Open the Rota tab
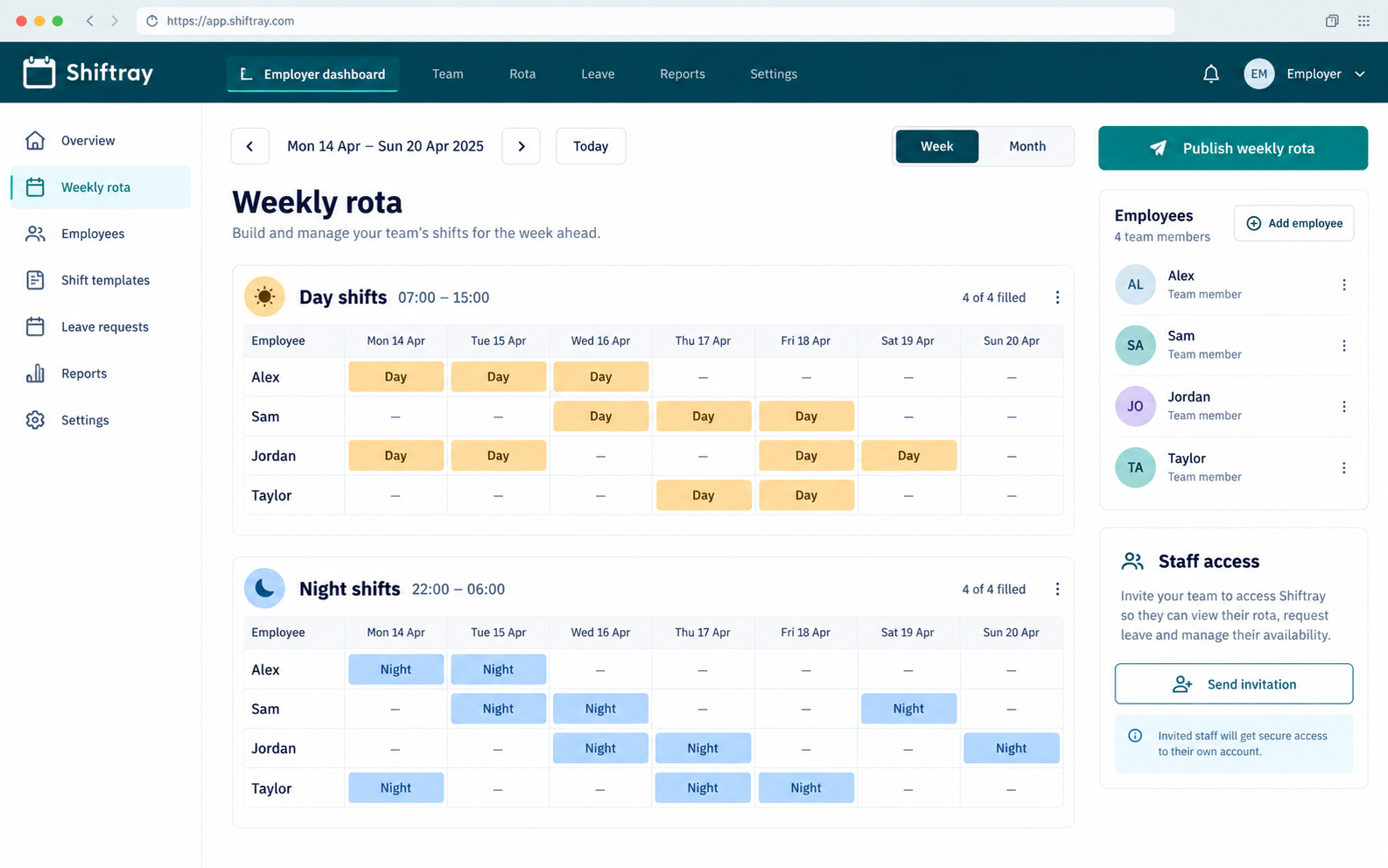 point(522,74)
